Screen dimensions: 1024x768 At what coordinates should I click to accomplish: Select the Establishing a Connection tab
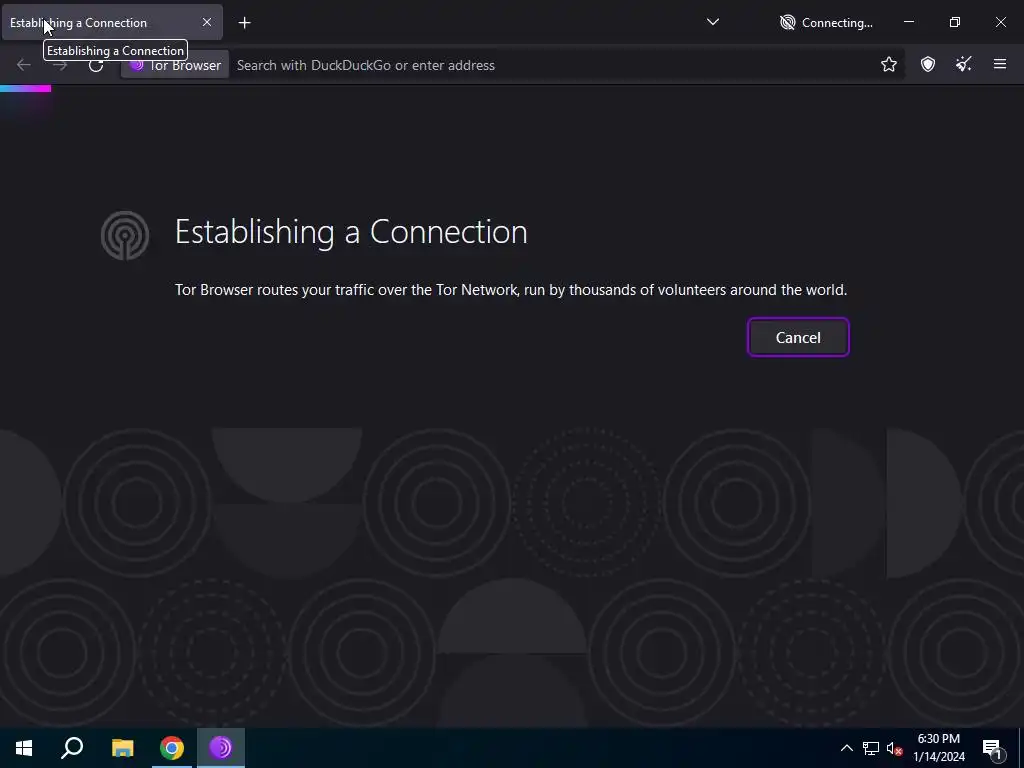[112, 22]
